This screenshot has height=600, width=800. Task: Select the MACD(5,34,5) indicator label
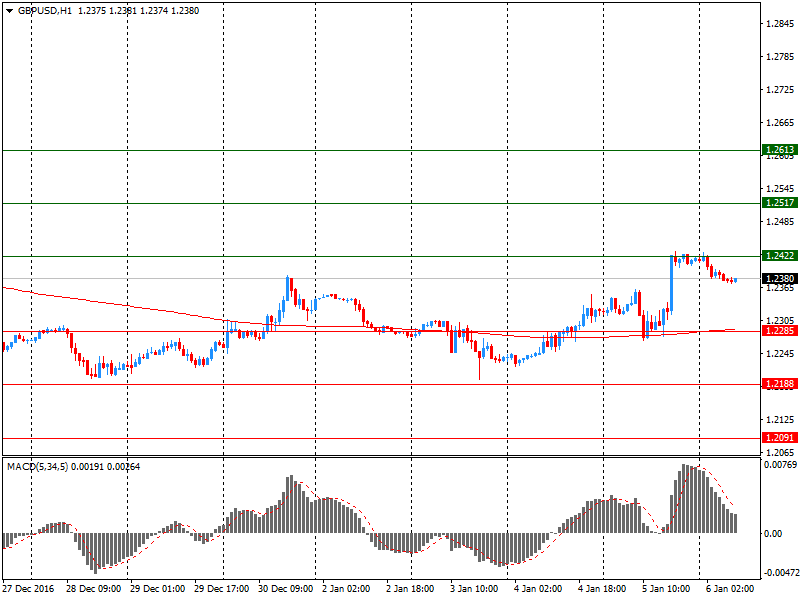point(38,466)
